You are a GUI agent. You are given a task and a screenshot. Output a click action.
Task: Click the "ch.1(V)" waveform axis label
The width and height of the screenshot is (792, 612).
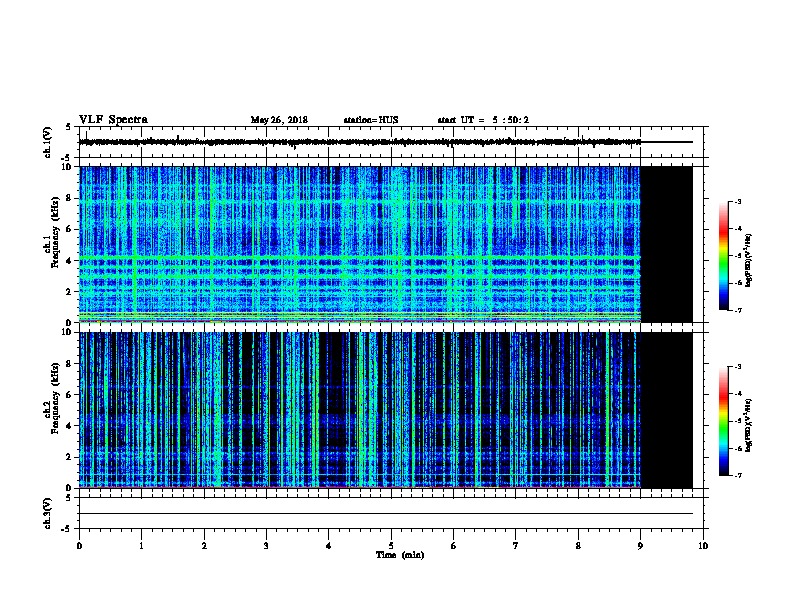(47, 142)
